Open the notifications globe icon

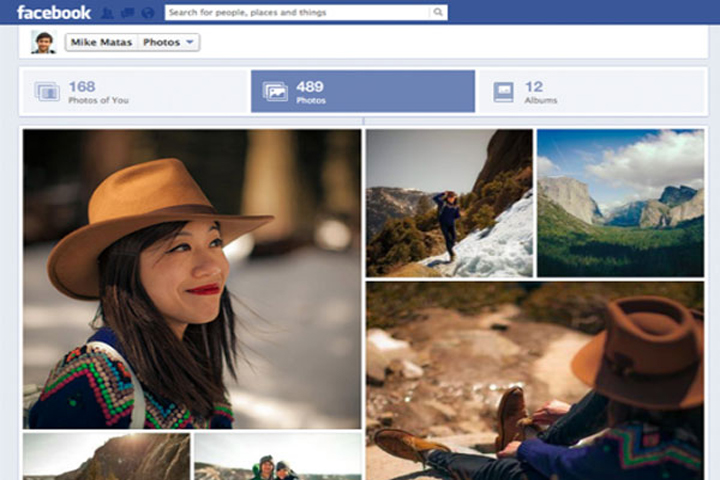coord(148,13)
